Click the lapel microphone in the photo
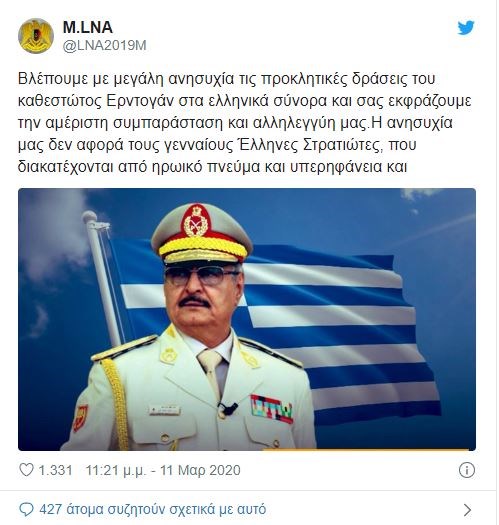The height and width of the screenshot is (525, 499). click(228, 409)
